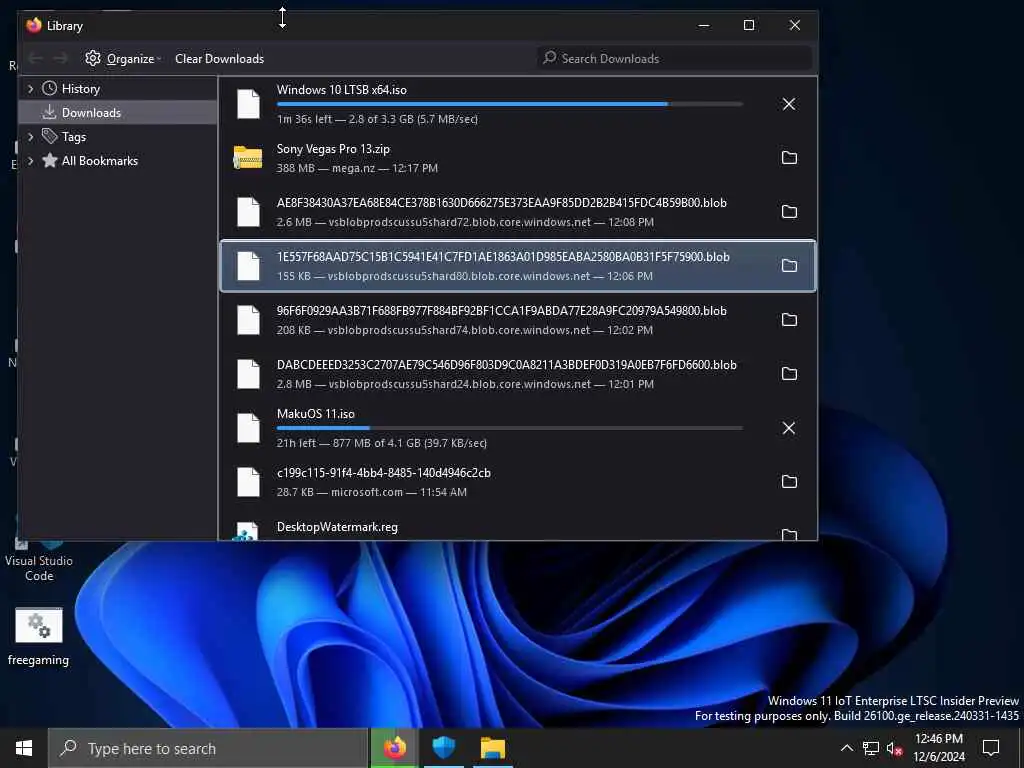This screenshot has height=768, width=1024.
Task: Show folder for the 1E557F68AAD7 blob download
Action: pyautogui.click(x=789, y=265)
